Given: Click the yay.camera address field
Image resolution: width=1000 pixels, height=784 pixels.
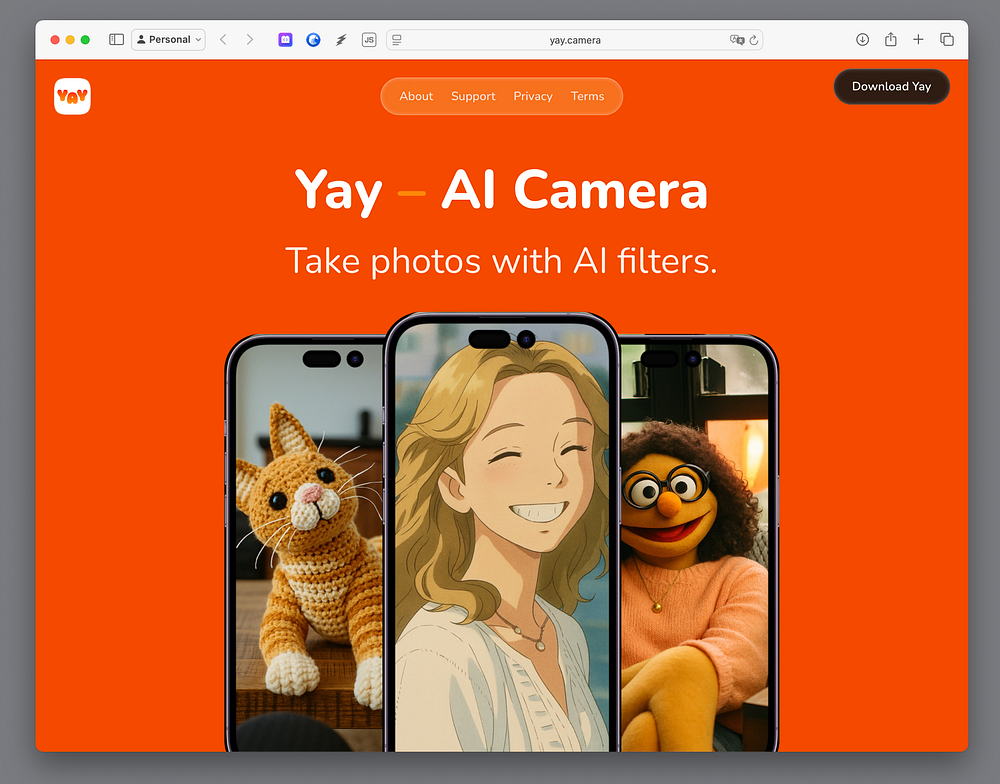Looking at the screenshot, I should (x=575, y=40).
